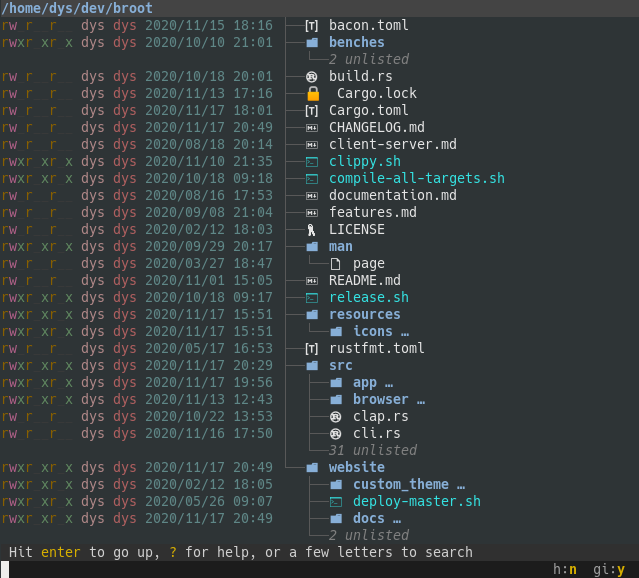Open the deploy-master.sh file name

coord(417,502)
